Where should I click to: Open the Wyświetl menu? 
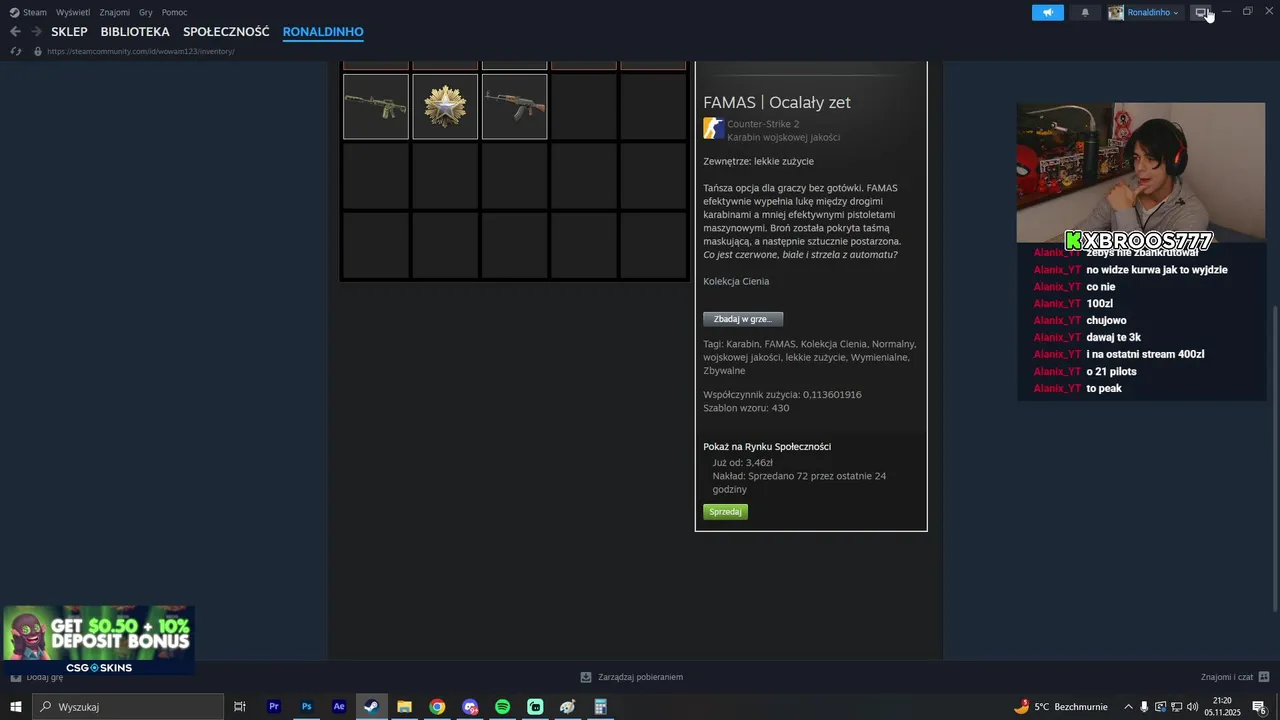coord(73,12)
